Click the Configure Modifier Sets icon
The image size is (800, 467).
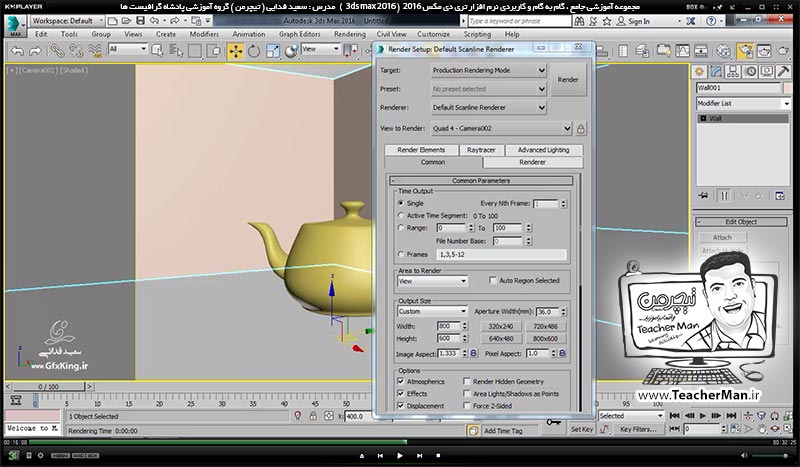click(x=780, y=195)
